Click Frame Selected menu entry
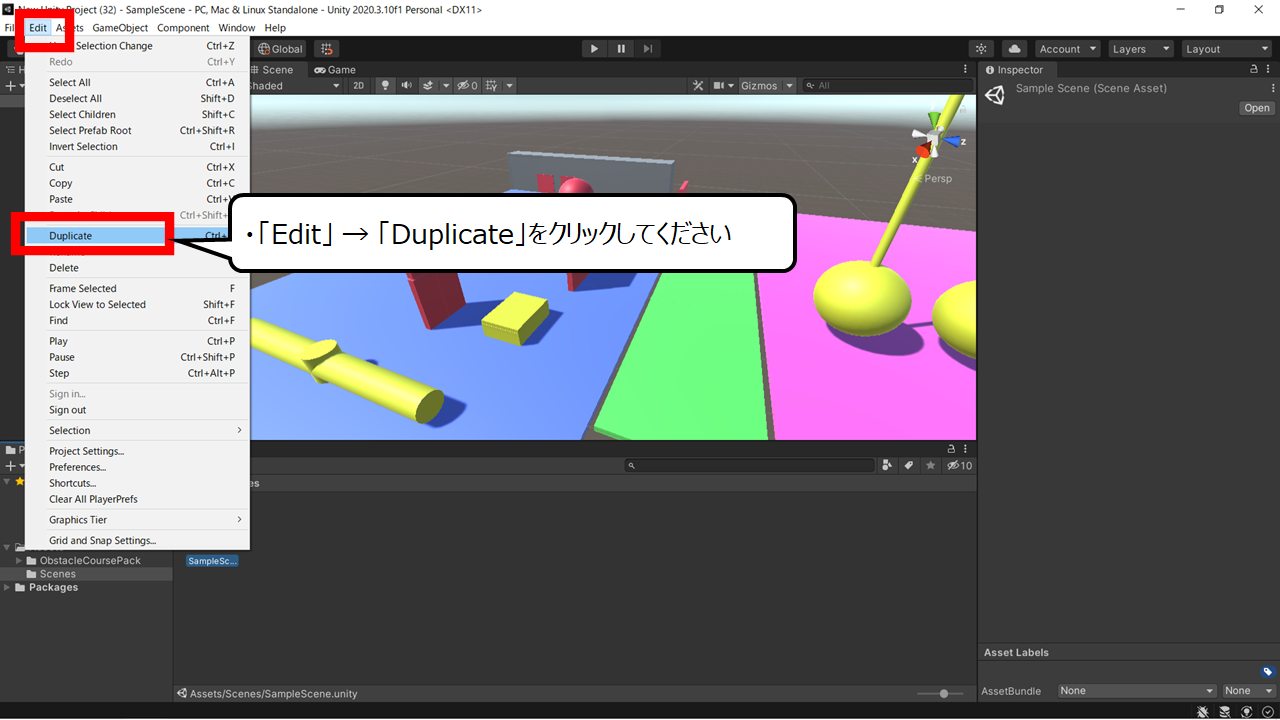The height and width of the screenshot is (720, 1280). tap(137, 289)
